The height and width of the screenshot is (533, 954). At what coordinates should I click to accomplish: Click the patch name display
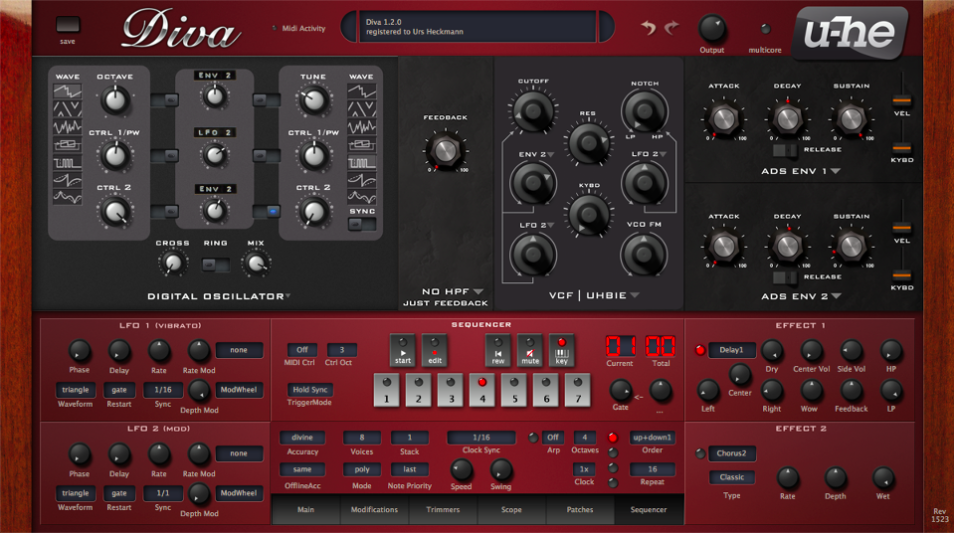(x=478, y=27)
